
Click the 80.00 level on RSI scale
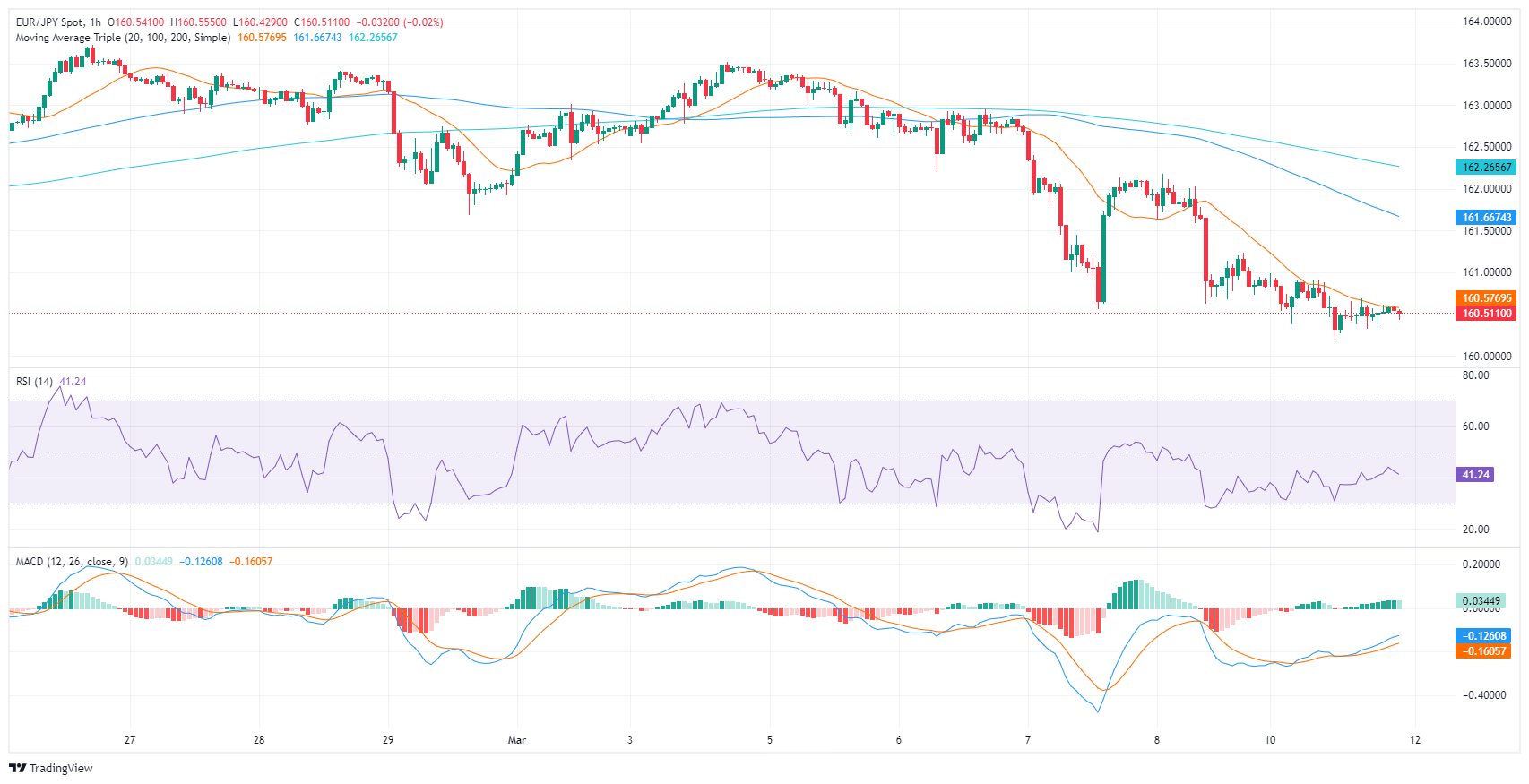1475,375
